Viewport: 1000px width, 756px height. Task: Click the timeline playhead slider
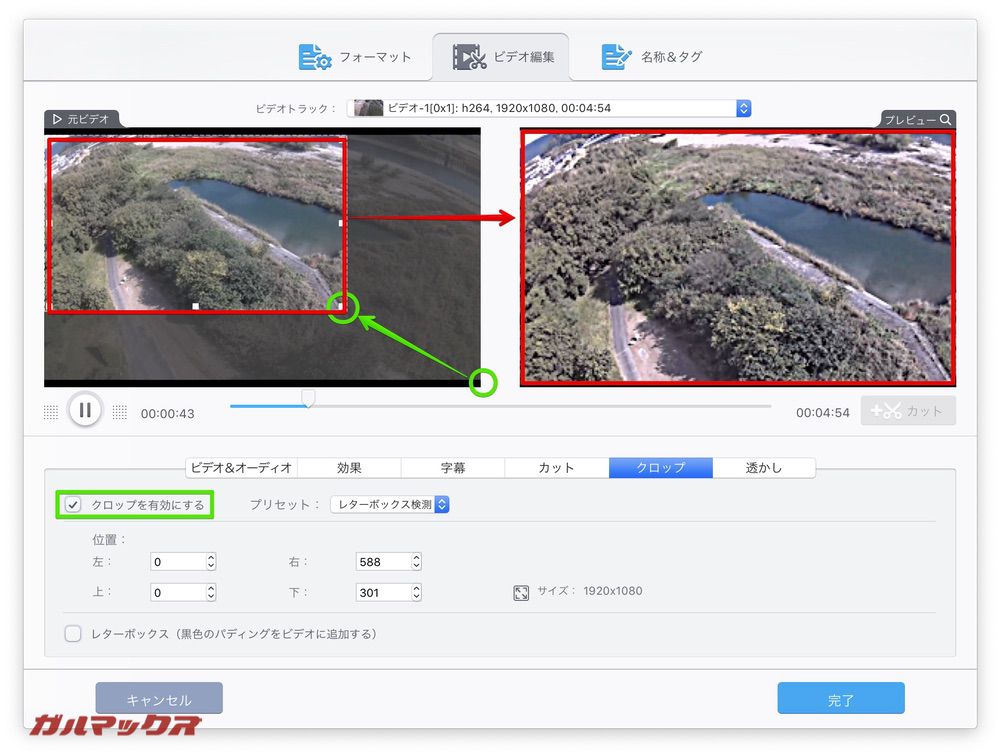coord(308,399)
